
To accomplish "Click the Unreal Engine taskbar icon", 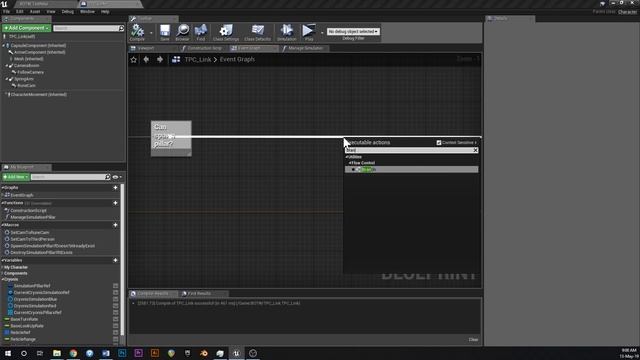I will (236, 353).
